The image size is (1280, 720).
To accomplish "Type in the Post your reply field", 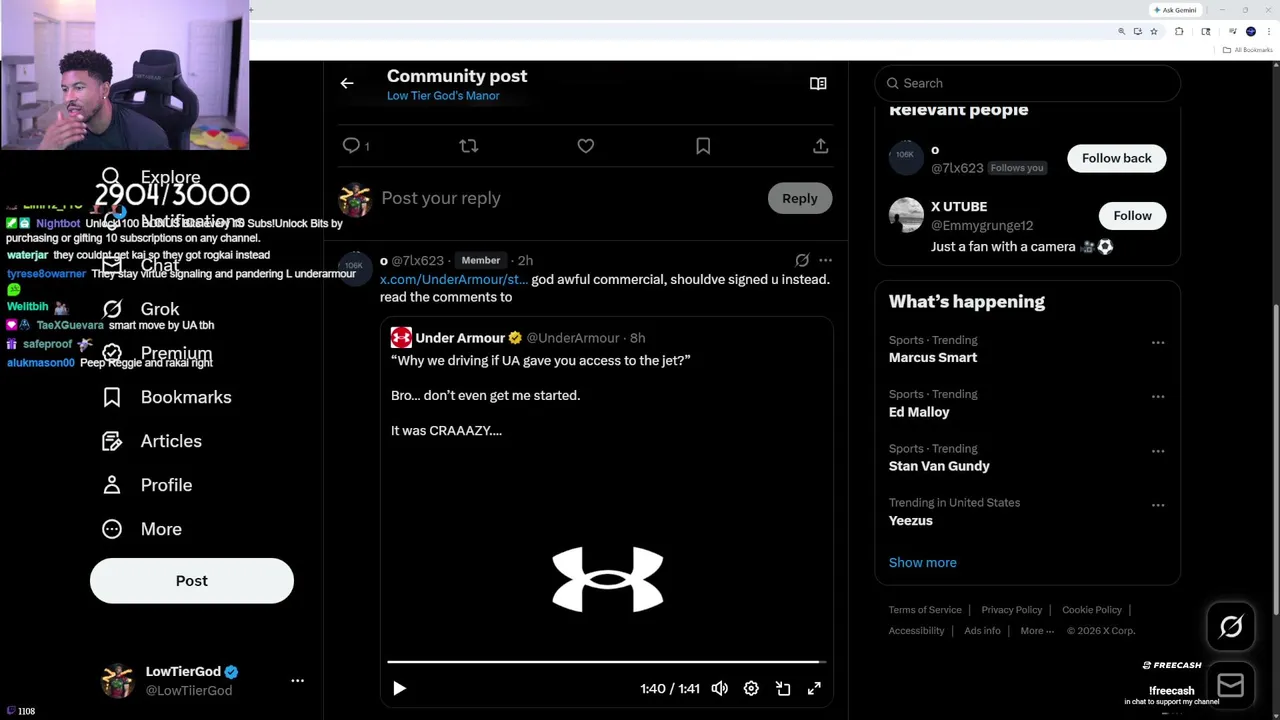I will pyautogui.click(x=570, y=198).
